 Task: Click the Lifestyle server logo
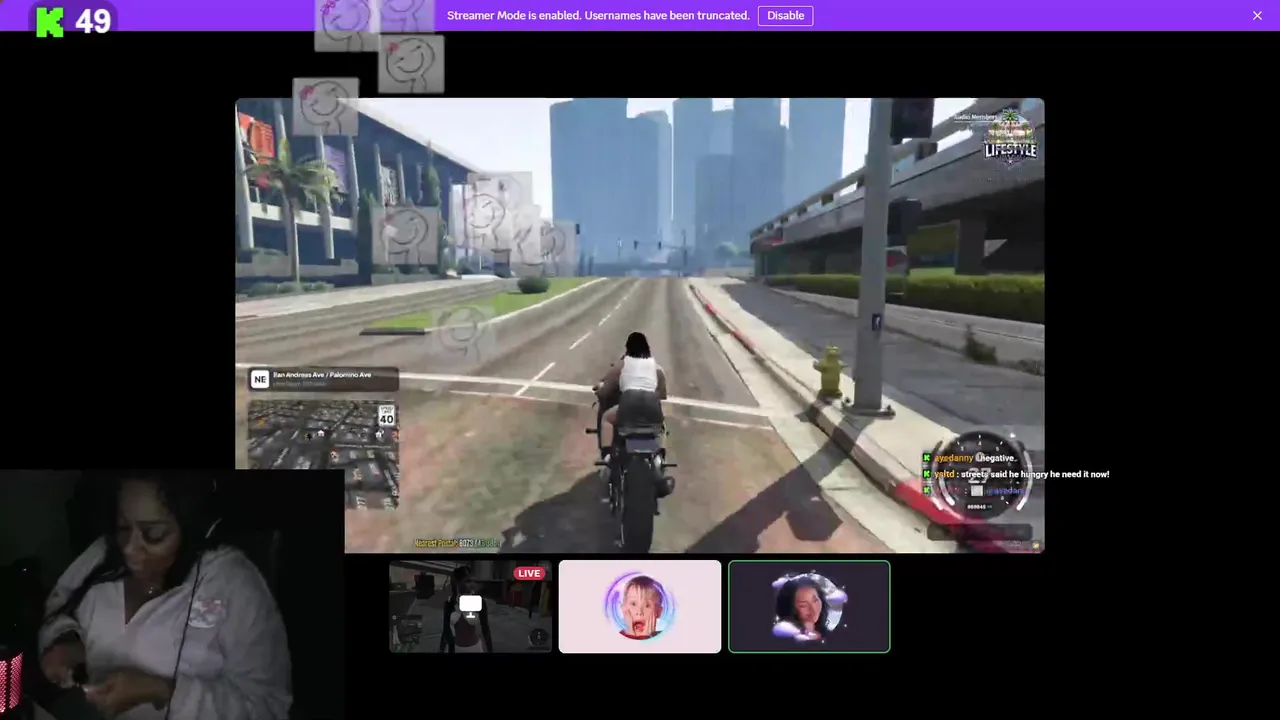(1010, 139)
